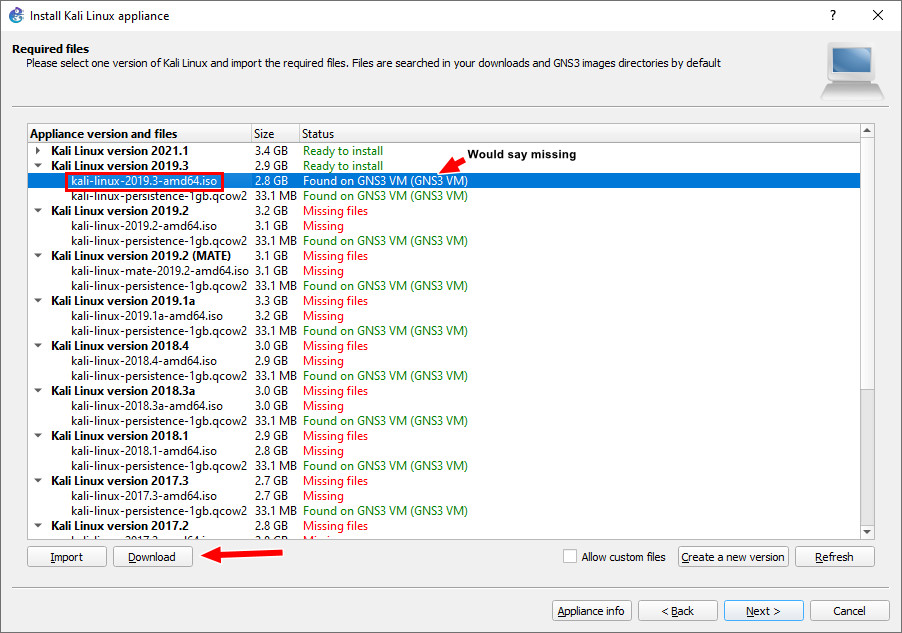
Task: Cancel the Kali Linux appliance installation
Action: (848, 610)
